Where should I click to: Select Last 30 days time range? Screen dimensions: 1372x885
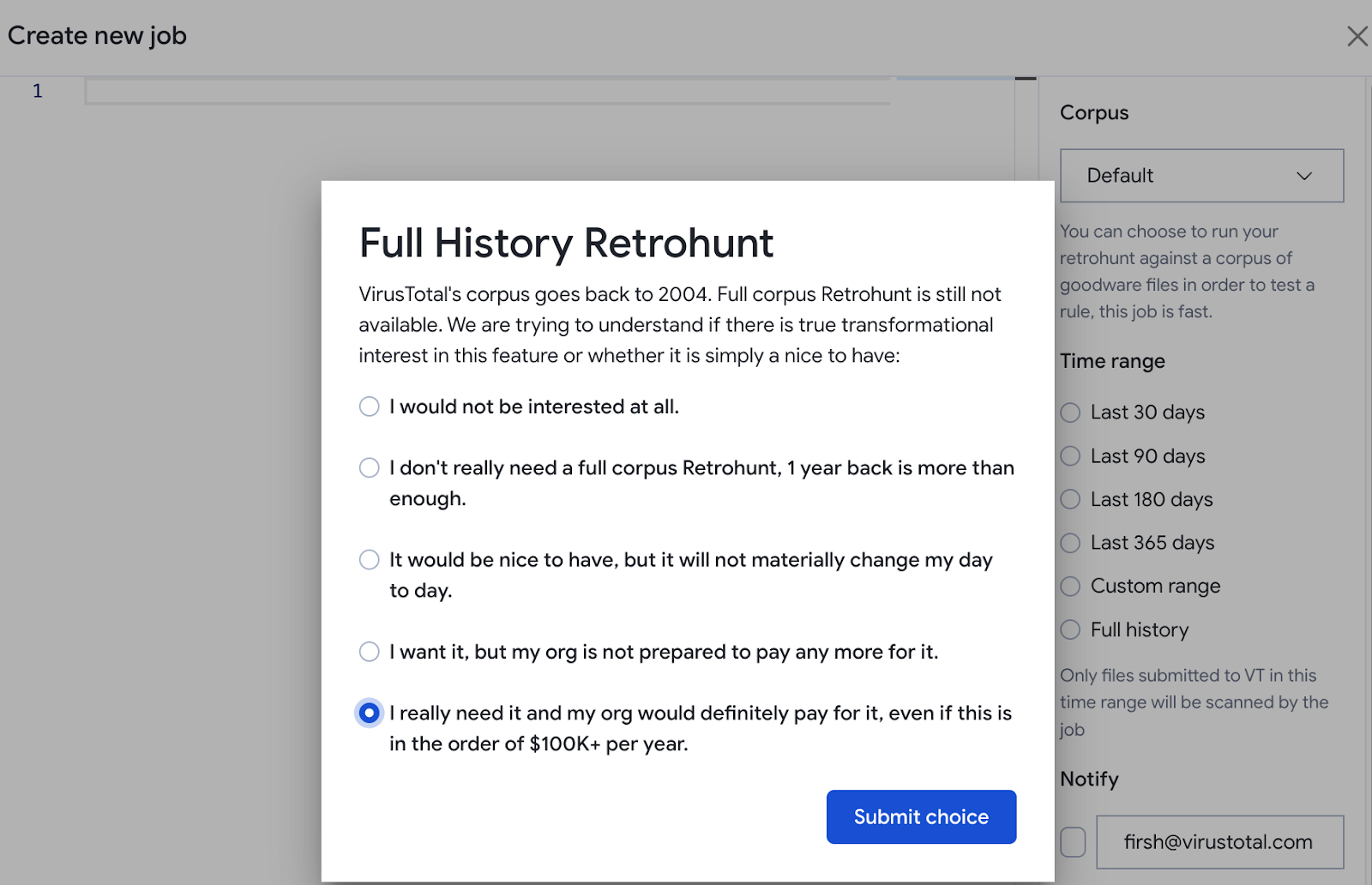1070,412
